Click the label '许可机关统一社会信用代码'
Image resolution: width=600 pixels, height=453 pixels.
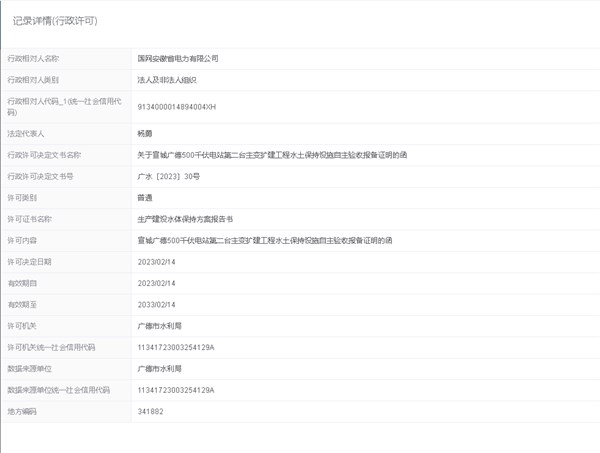(x=52, y=347)
